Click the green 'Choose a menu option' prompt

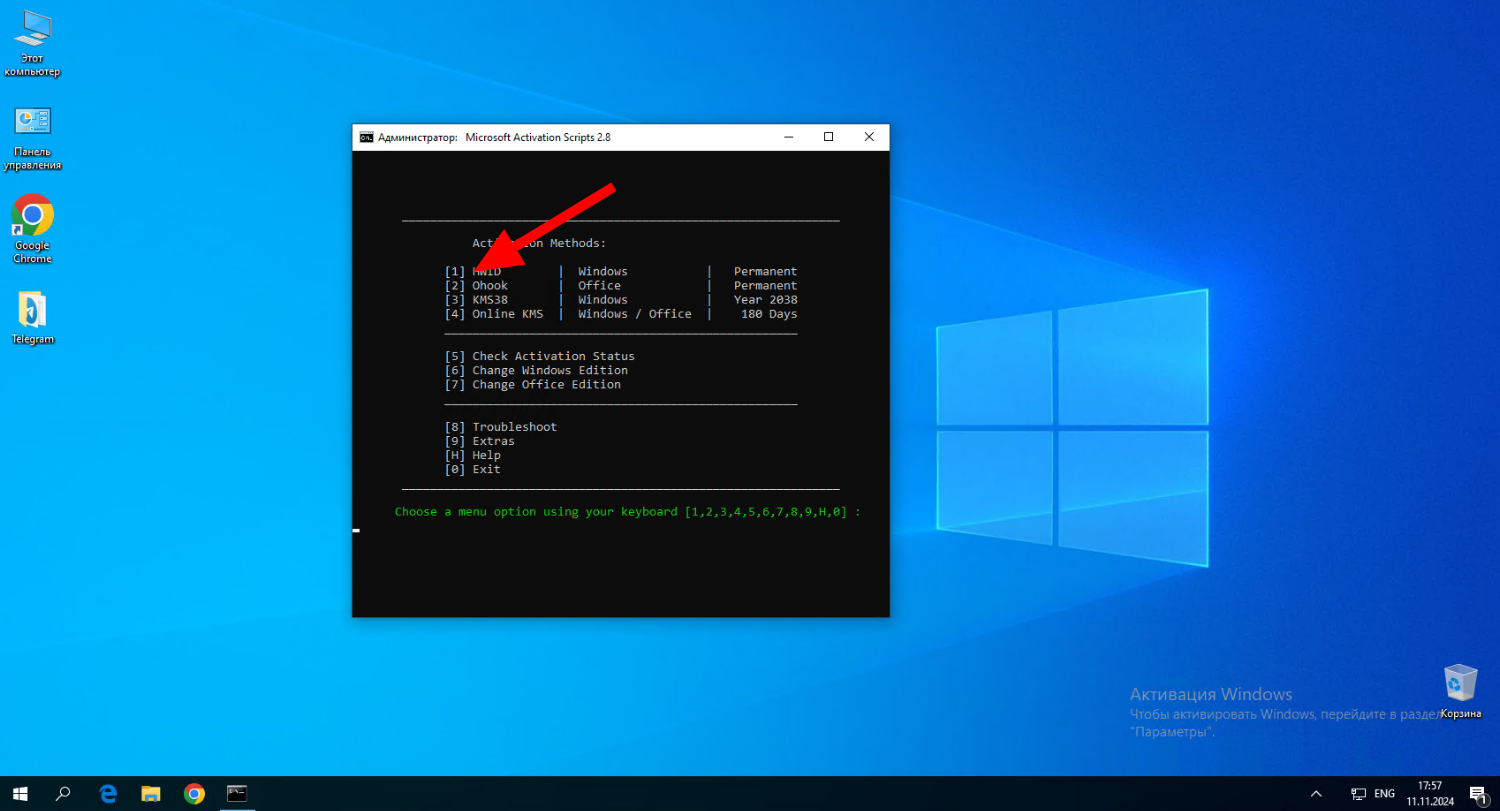627,512
